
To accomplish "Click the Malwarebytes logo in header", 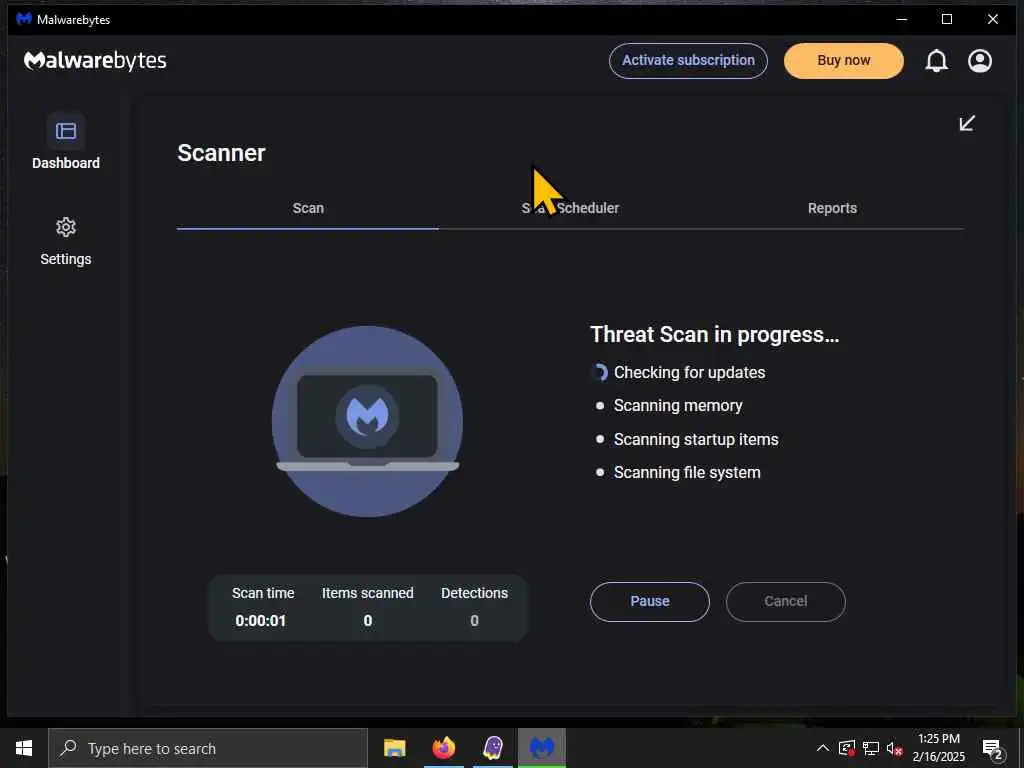I will tap(95, 61).
